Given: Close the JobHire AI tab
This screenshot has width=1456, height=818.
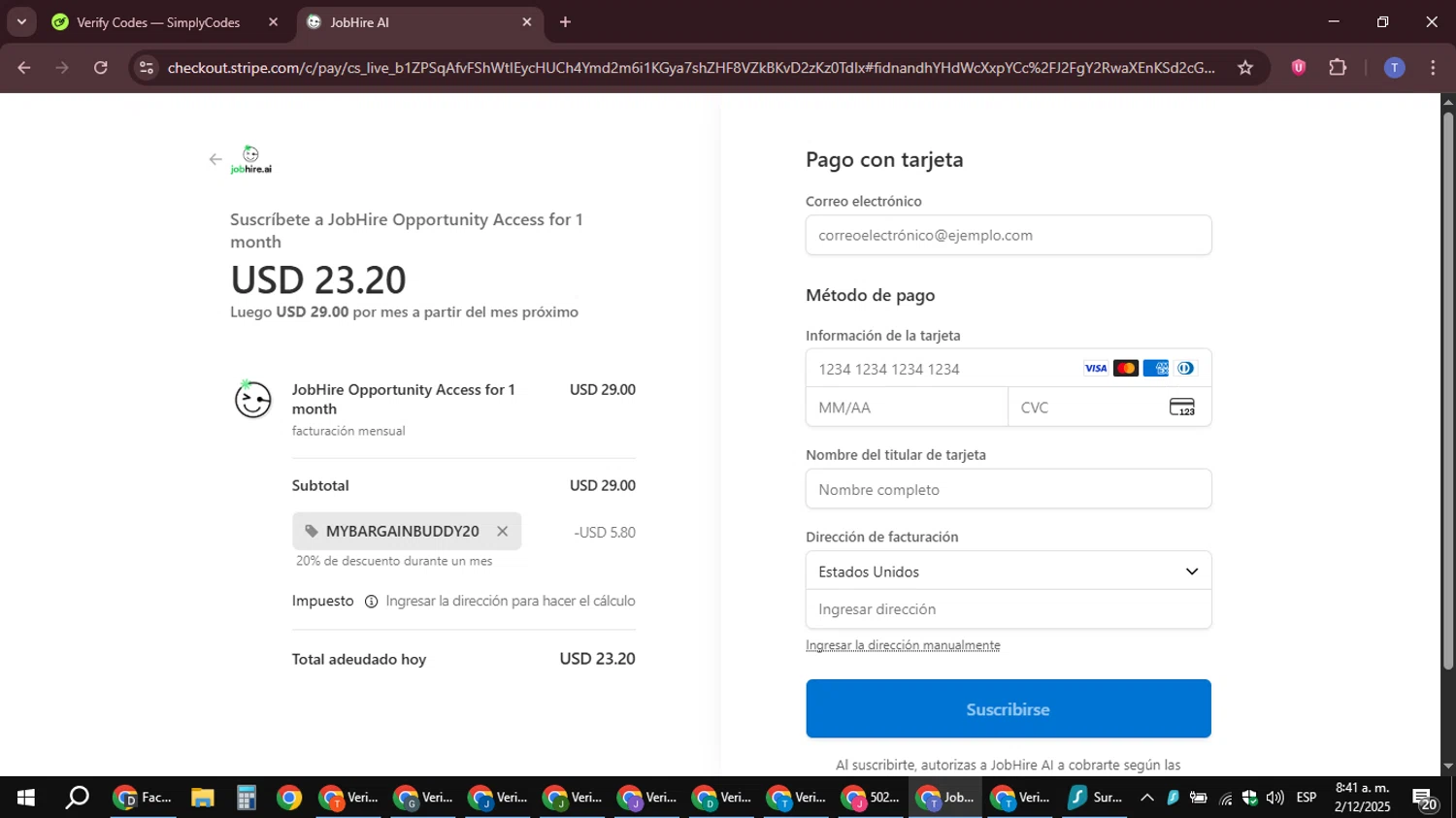Looking at the screenshot, I should [x=527, y=22].
